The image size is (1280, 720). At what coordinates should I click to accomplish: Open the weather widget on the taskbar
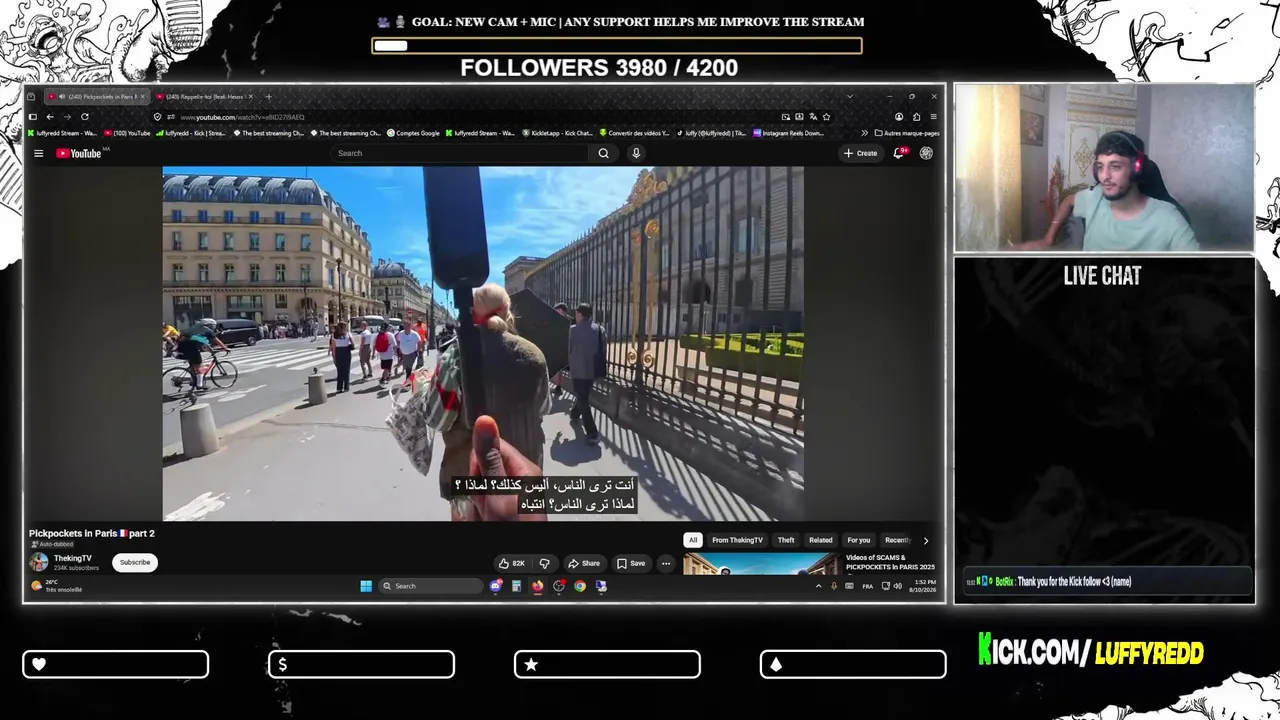pyautogui.click(x=57, y=586)
